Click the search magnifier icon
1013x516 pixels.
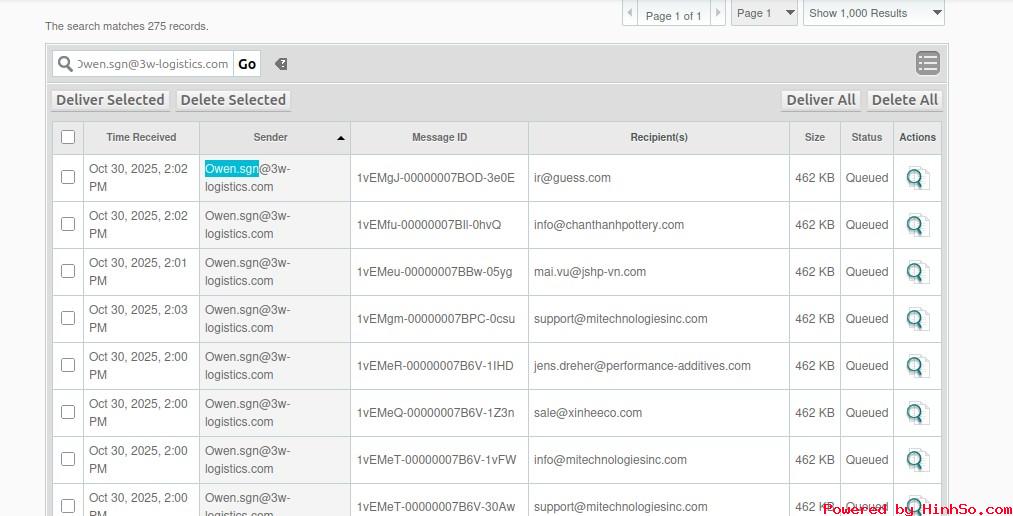(66, 64)
